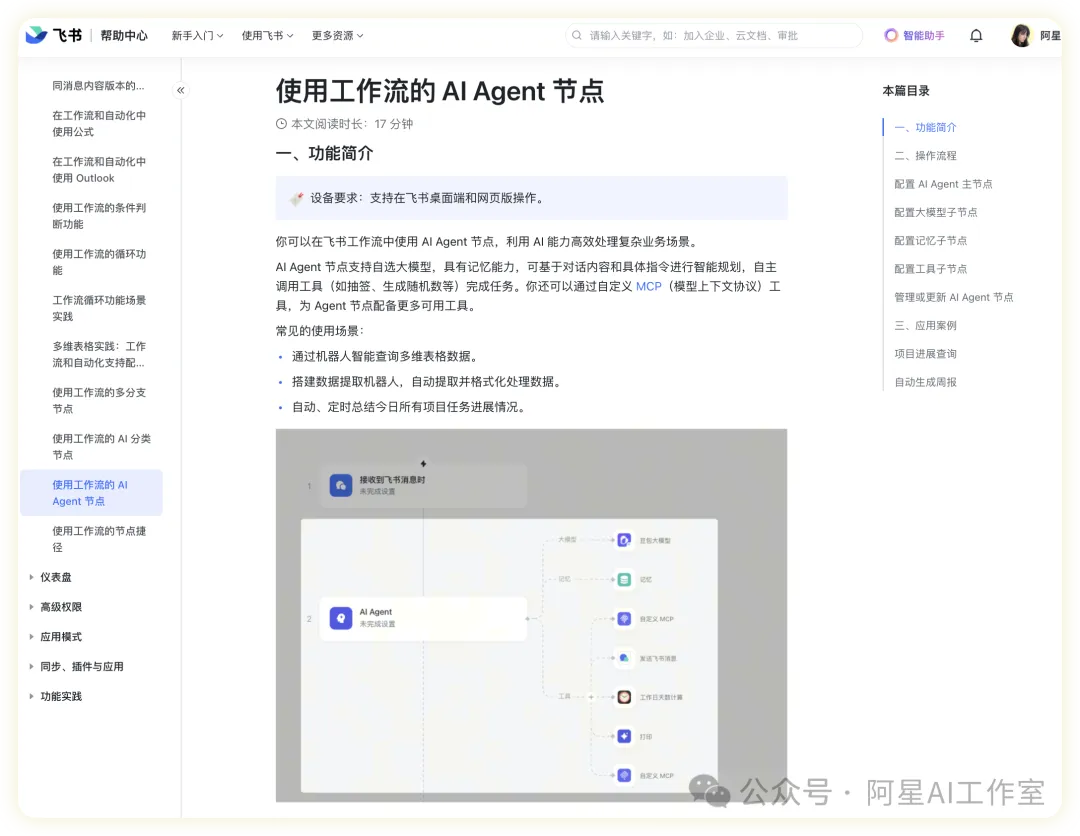Open the 智能助手 assistant
The width and height of the screenshot is (1080, 836).
pyautogui.click(x=915, y=36)
